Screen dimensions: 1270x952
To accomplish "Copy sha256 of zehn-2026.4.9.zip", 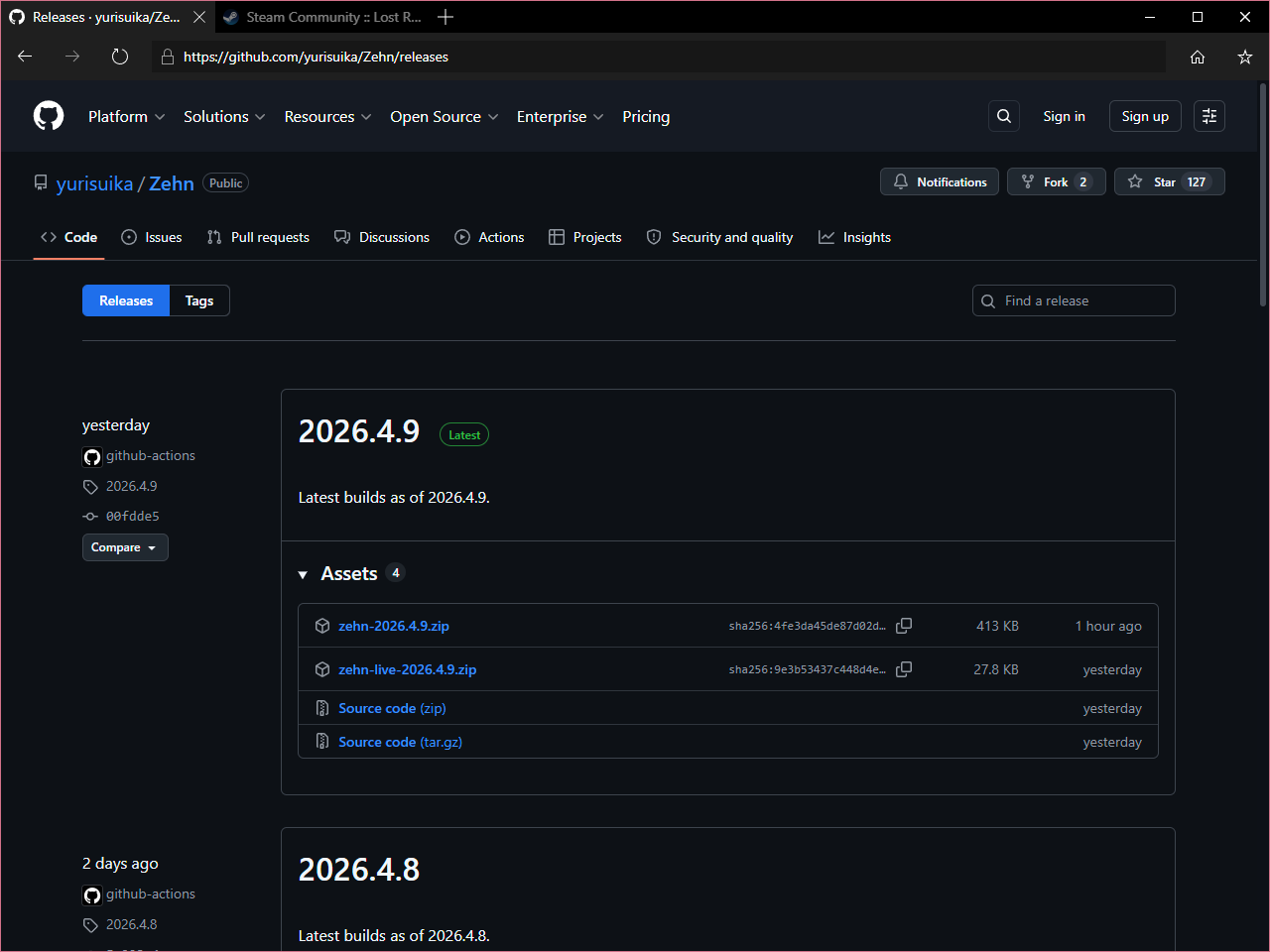I will (904, 626).
